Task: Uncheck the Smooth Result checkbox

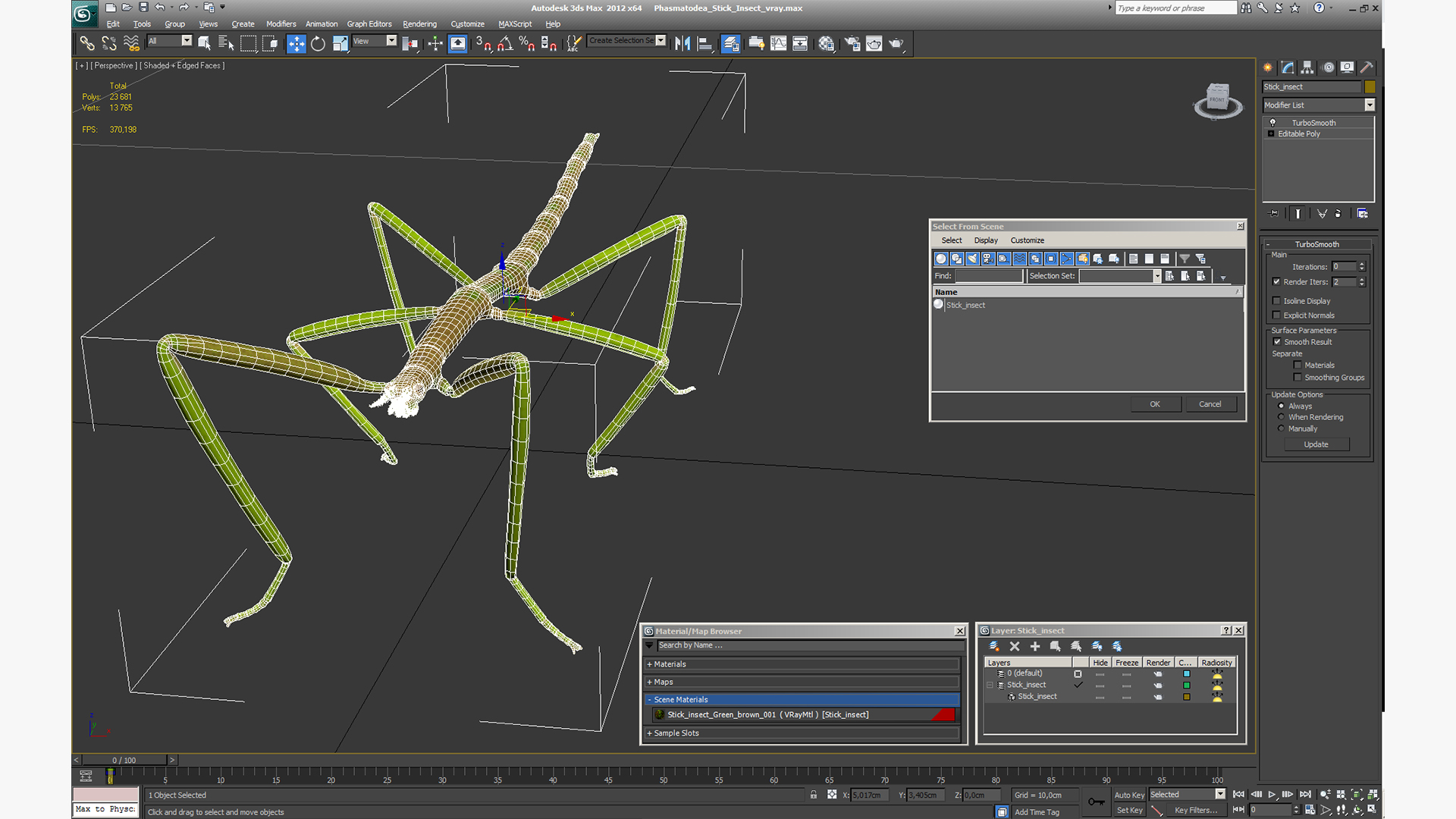Action: (1277, 342)
